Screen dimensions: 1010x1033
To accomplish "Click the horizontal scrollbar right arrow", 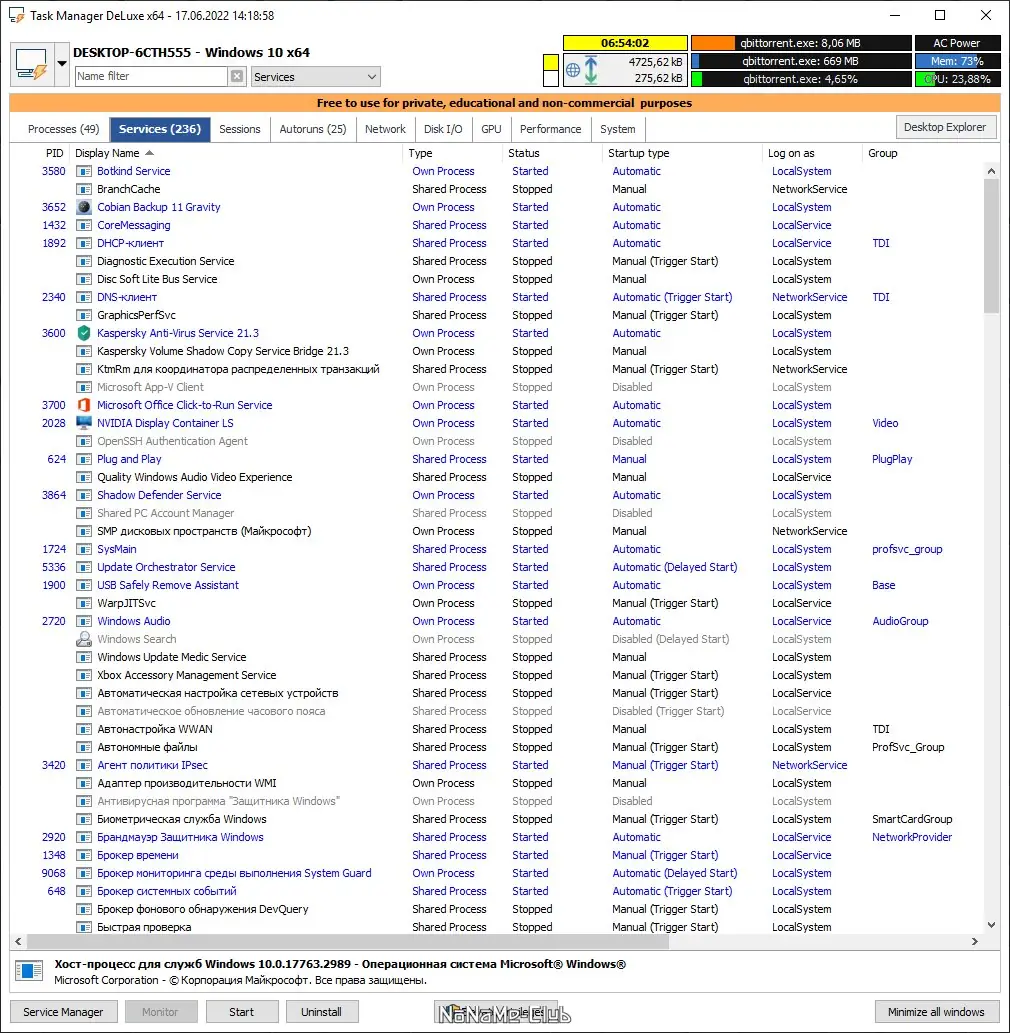I will 975,942.
